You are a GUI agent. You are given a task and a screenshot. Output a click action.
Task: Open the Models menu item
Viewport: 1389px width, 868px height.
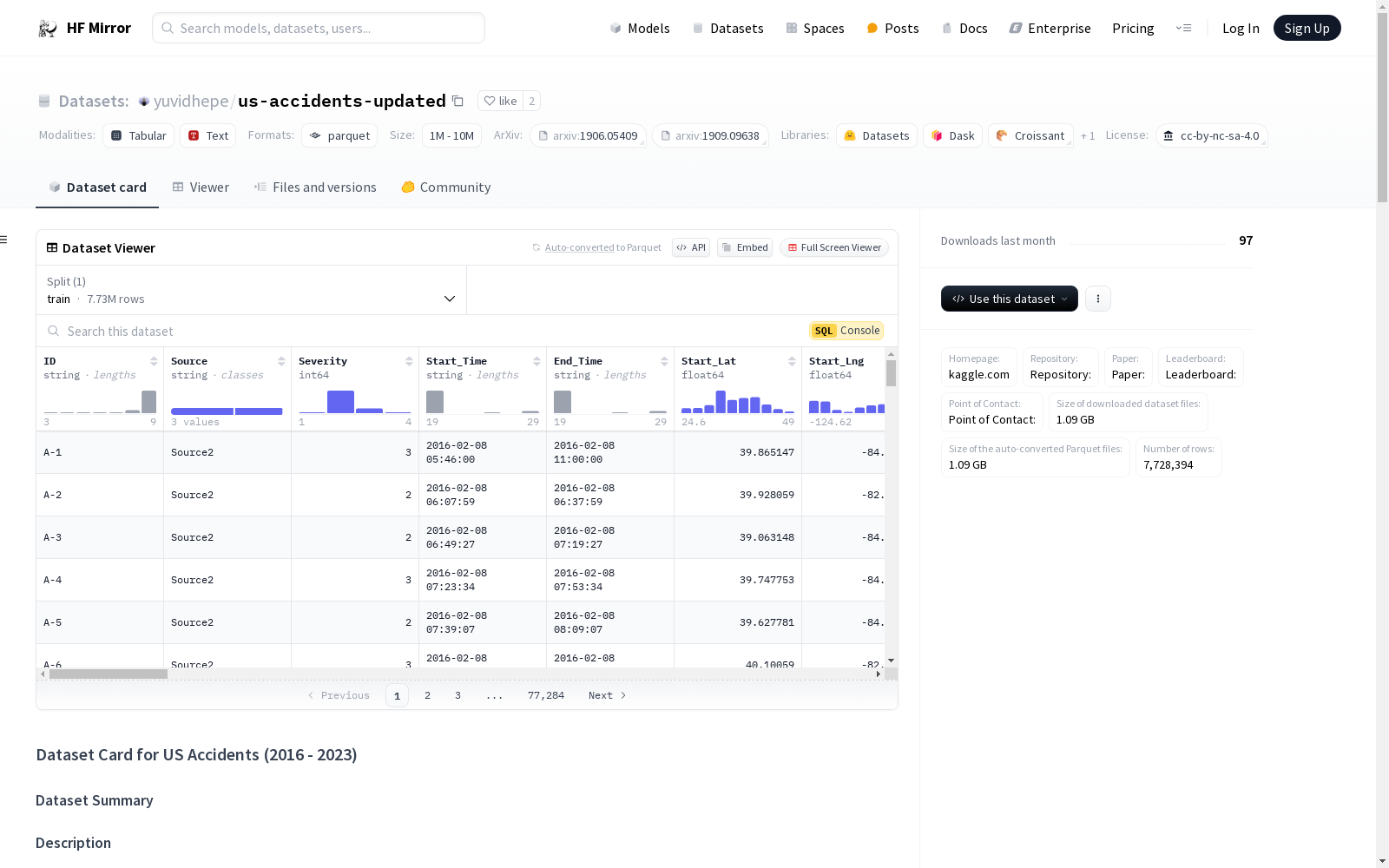(x=640, y=29)
